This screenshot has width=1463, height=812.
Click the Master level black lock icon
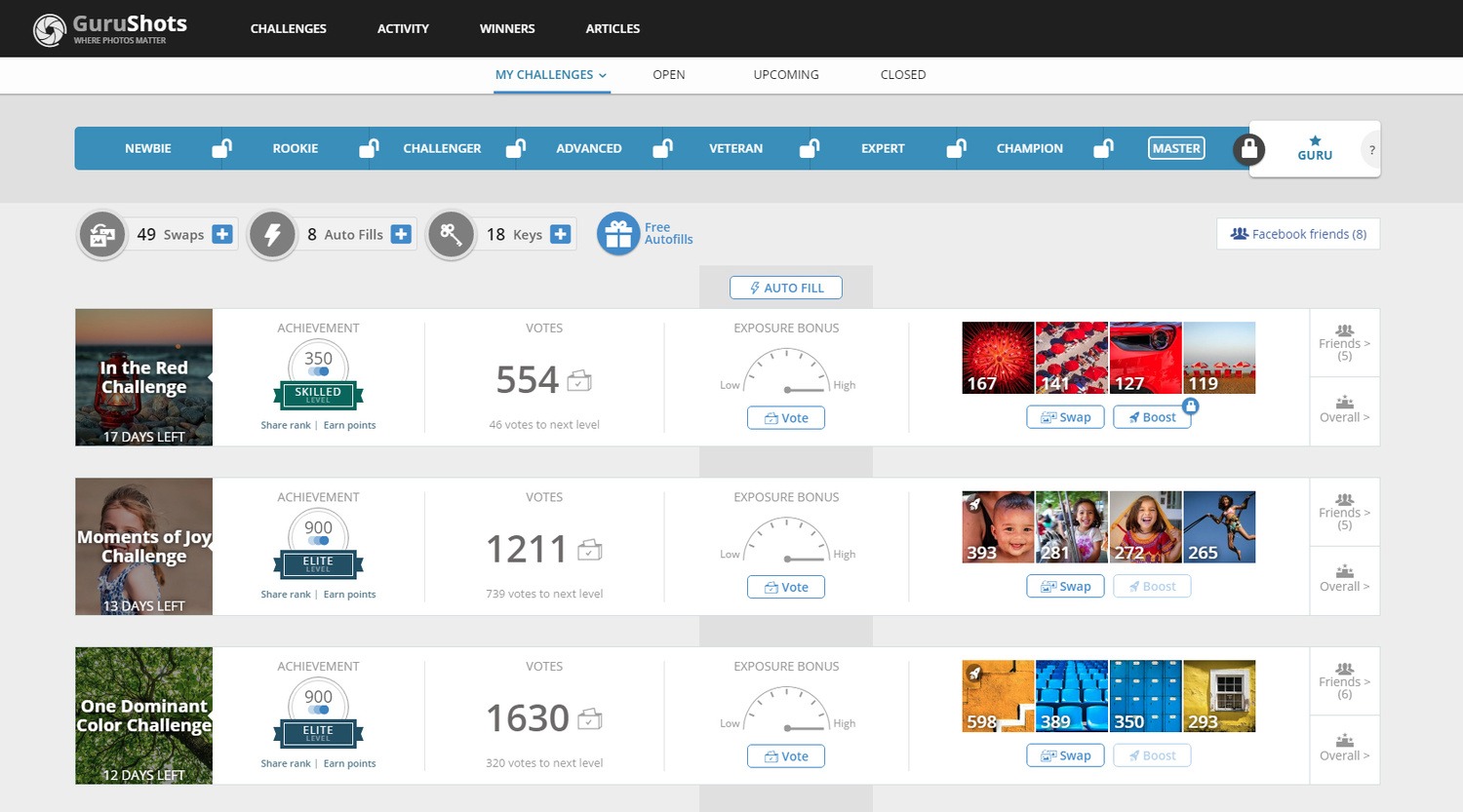click(x=1248, y=149)
